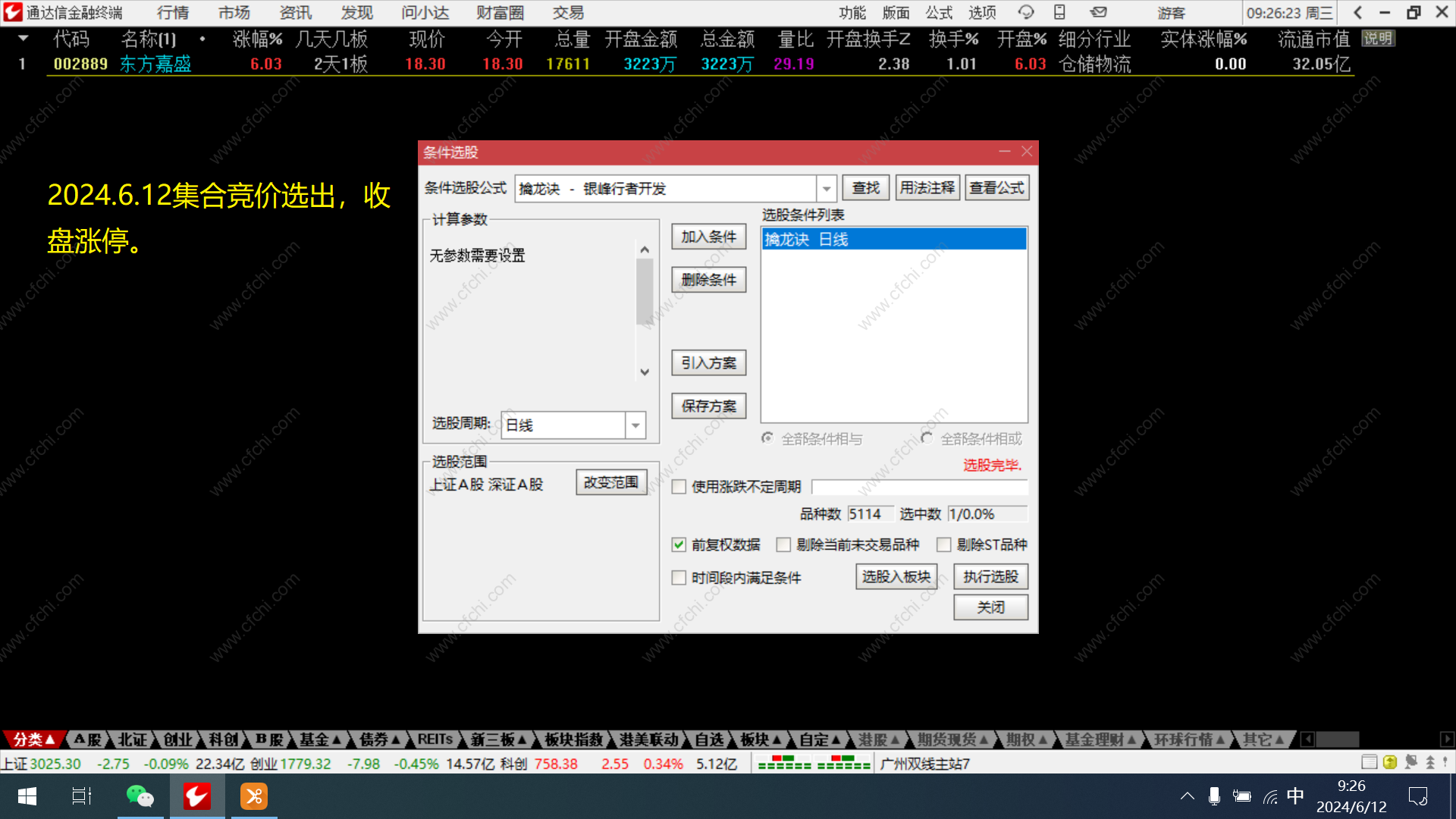Enable 剔除ST品种 checkbox
1456x819 pixels.
943,544
